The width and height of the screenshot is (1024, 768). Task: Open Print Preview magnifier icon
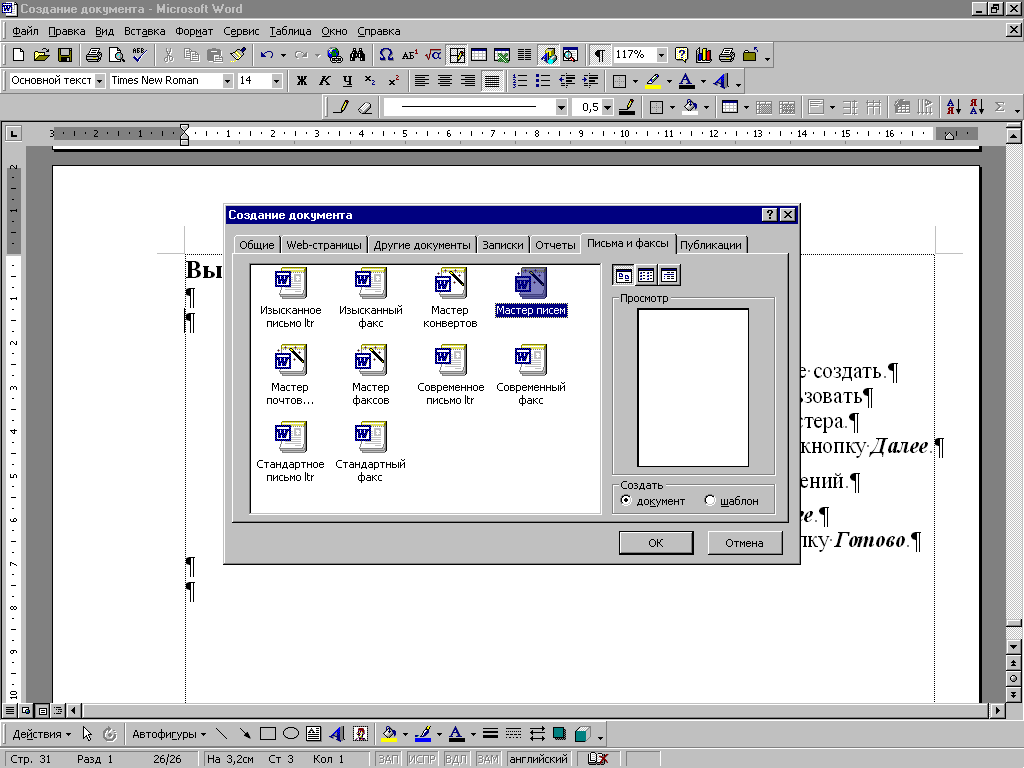(x=116, y=55)
